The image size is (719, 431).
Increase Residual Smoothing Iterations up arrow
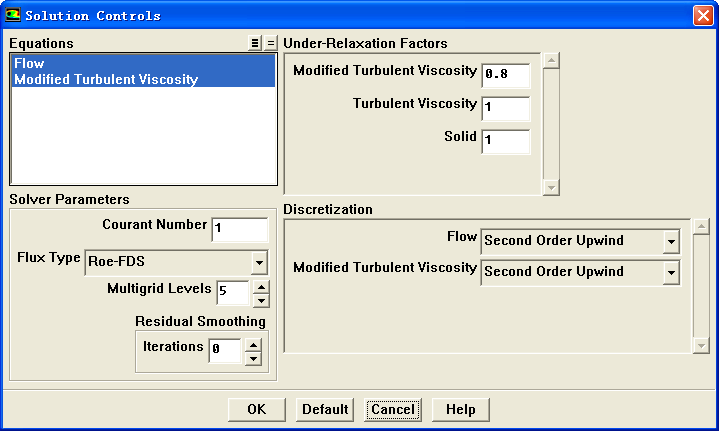click(252, 344)
